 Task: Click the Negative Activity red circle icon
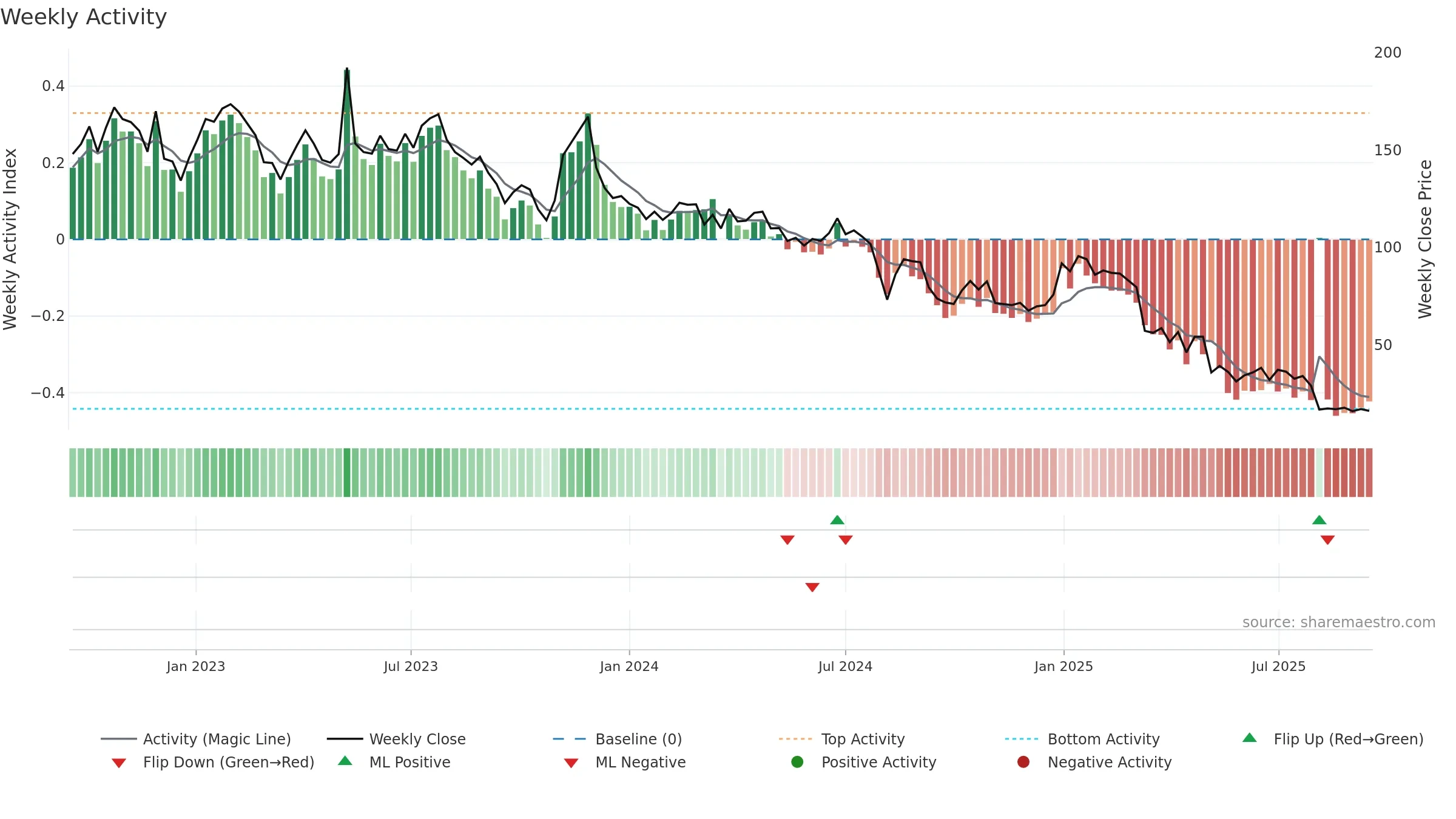[1023, 762]
